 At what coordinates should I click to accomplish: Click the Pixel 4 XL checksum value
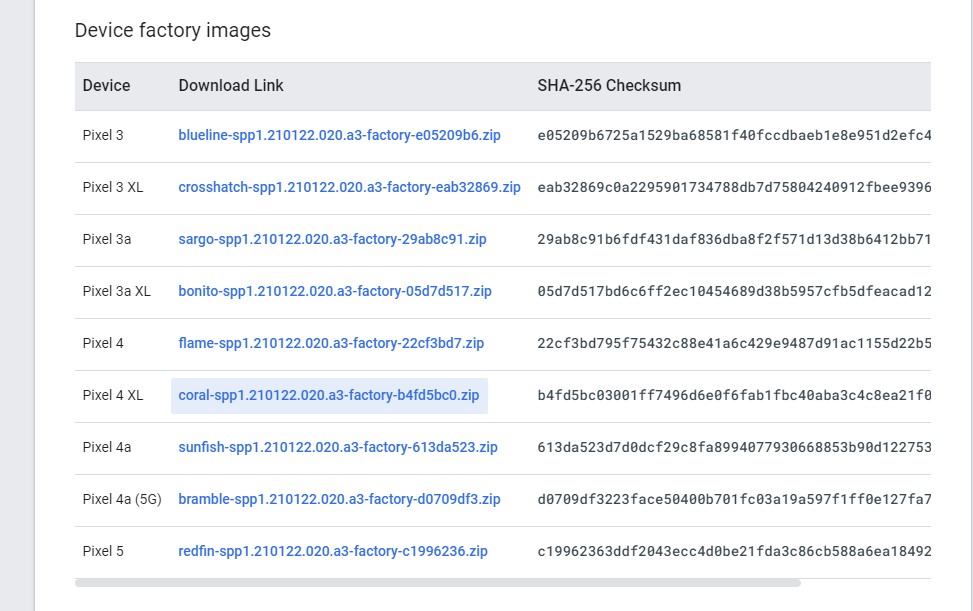click(x=734, y=395)
